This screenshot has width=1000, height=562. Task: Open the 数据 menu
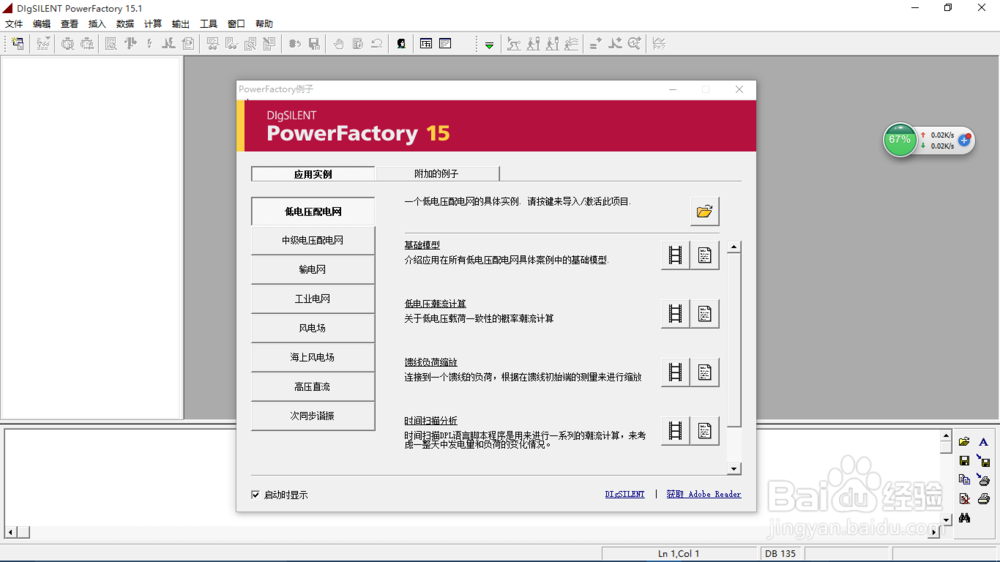click(125, 24)
